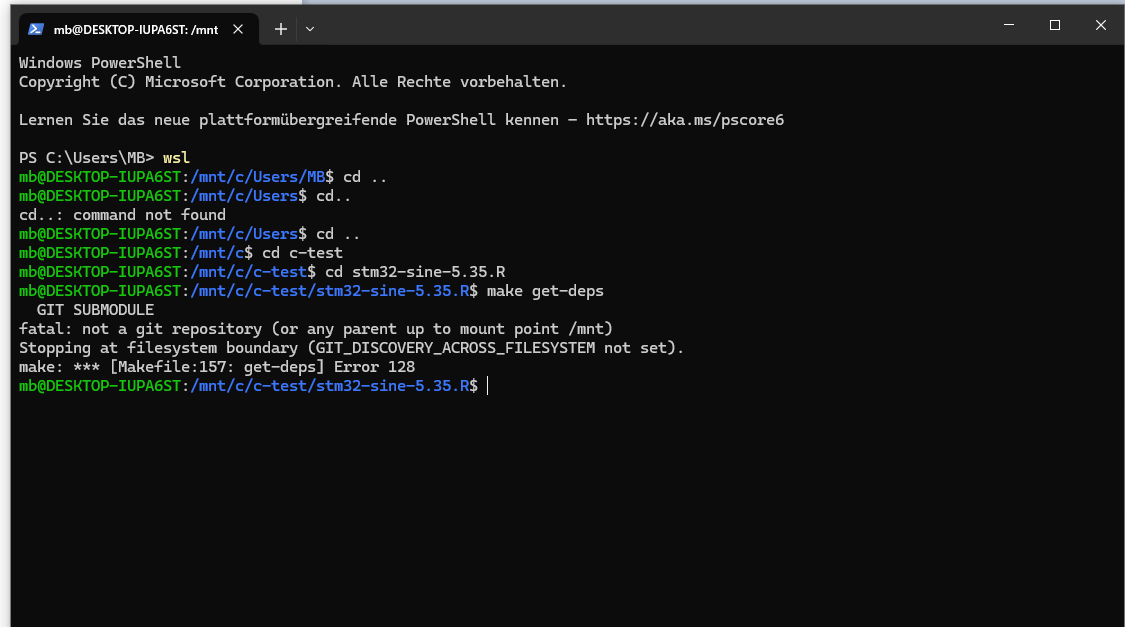Maximize the terminal window
The image size is (1125, 627).
(1054, 25)
